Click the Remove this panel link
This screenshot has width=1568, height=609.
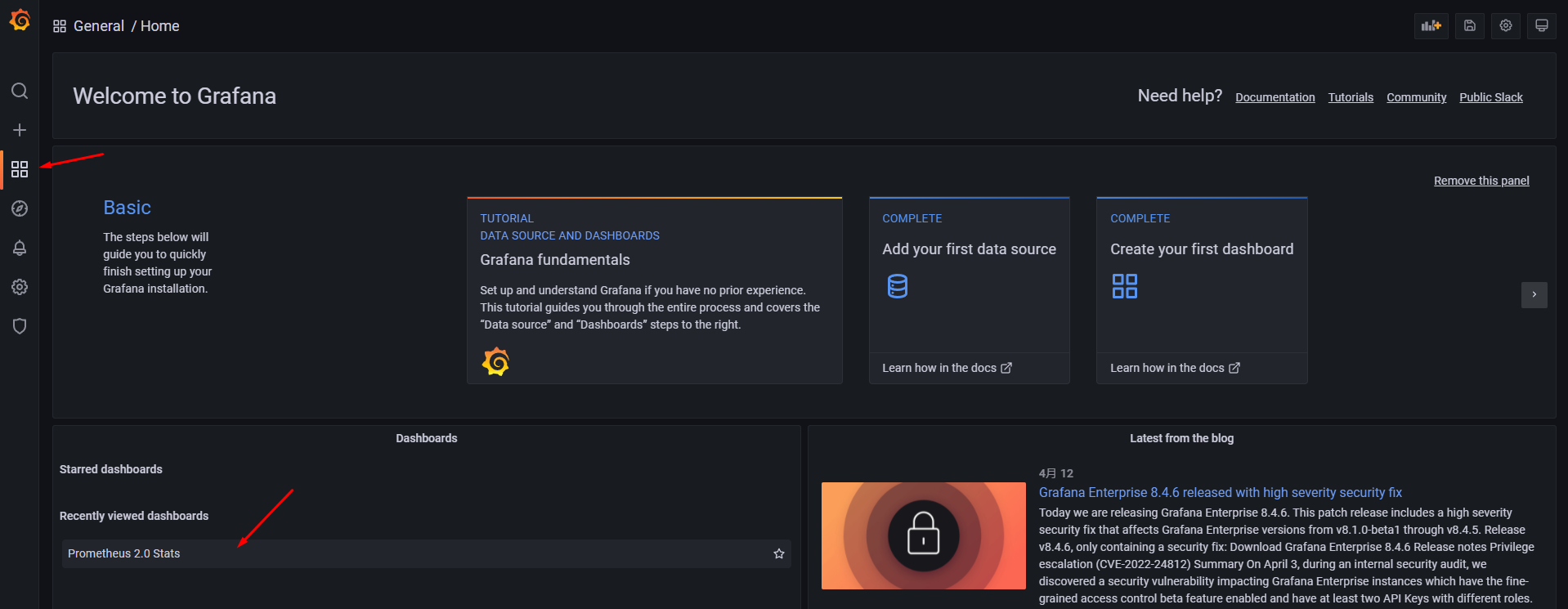coord(1481,181)
